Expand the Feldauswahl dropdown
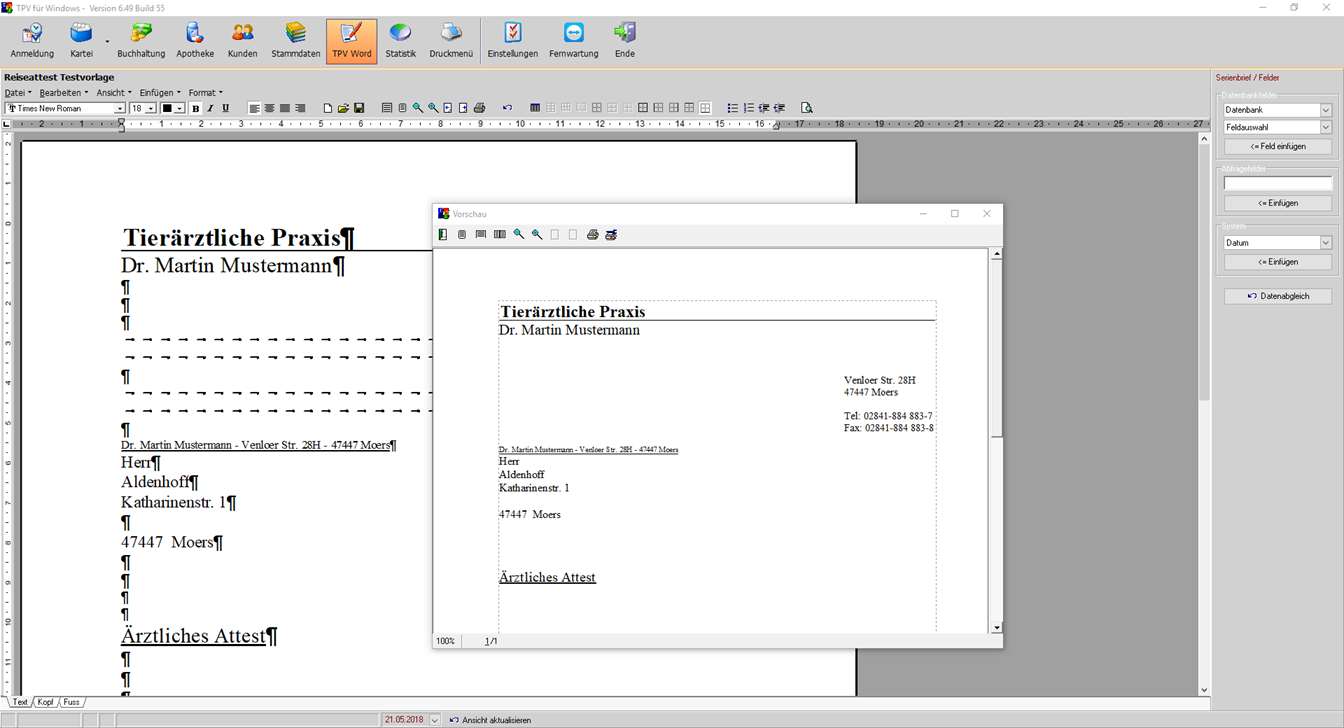Screen dimensions: 1344x728 pyautogui.click(x=1326, y=128)
